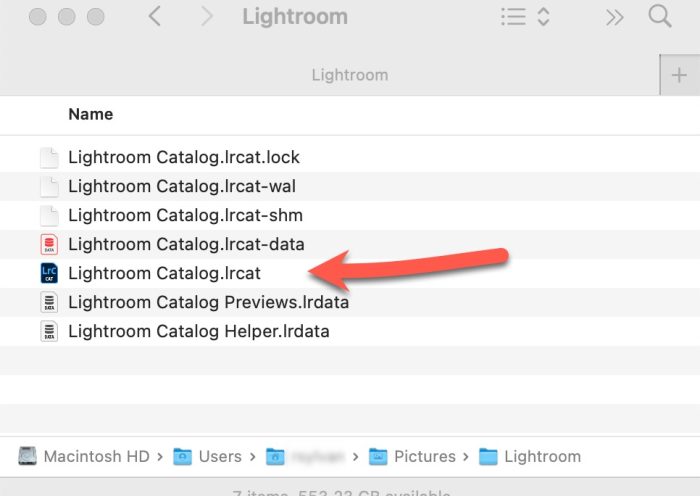Click the Finder search magnifier icon
Viewport: 700px width, 496px height.
point(660,17)
